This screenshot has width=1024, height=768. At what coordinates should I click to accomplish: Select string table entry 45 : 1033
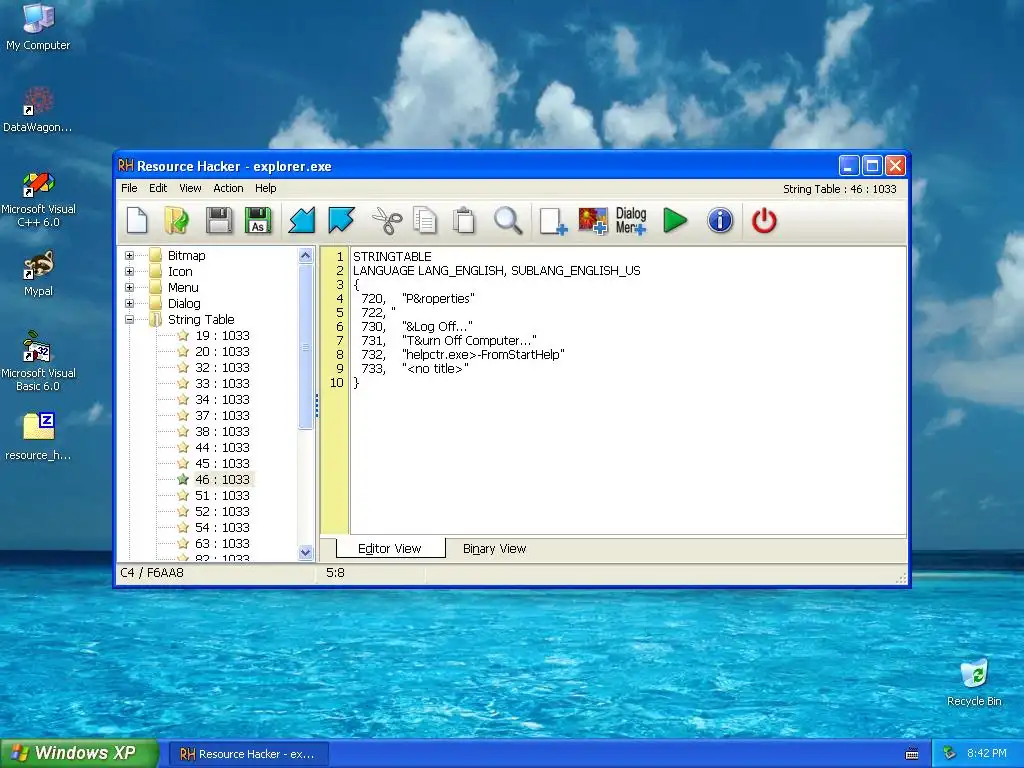[x=222, y=464]
